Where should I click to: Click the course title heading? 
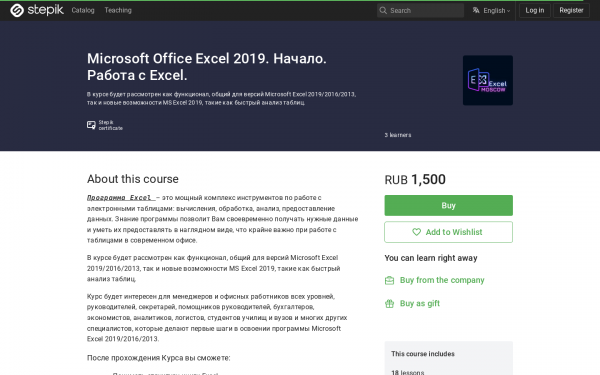point(207,67)
